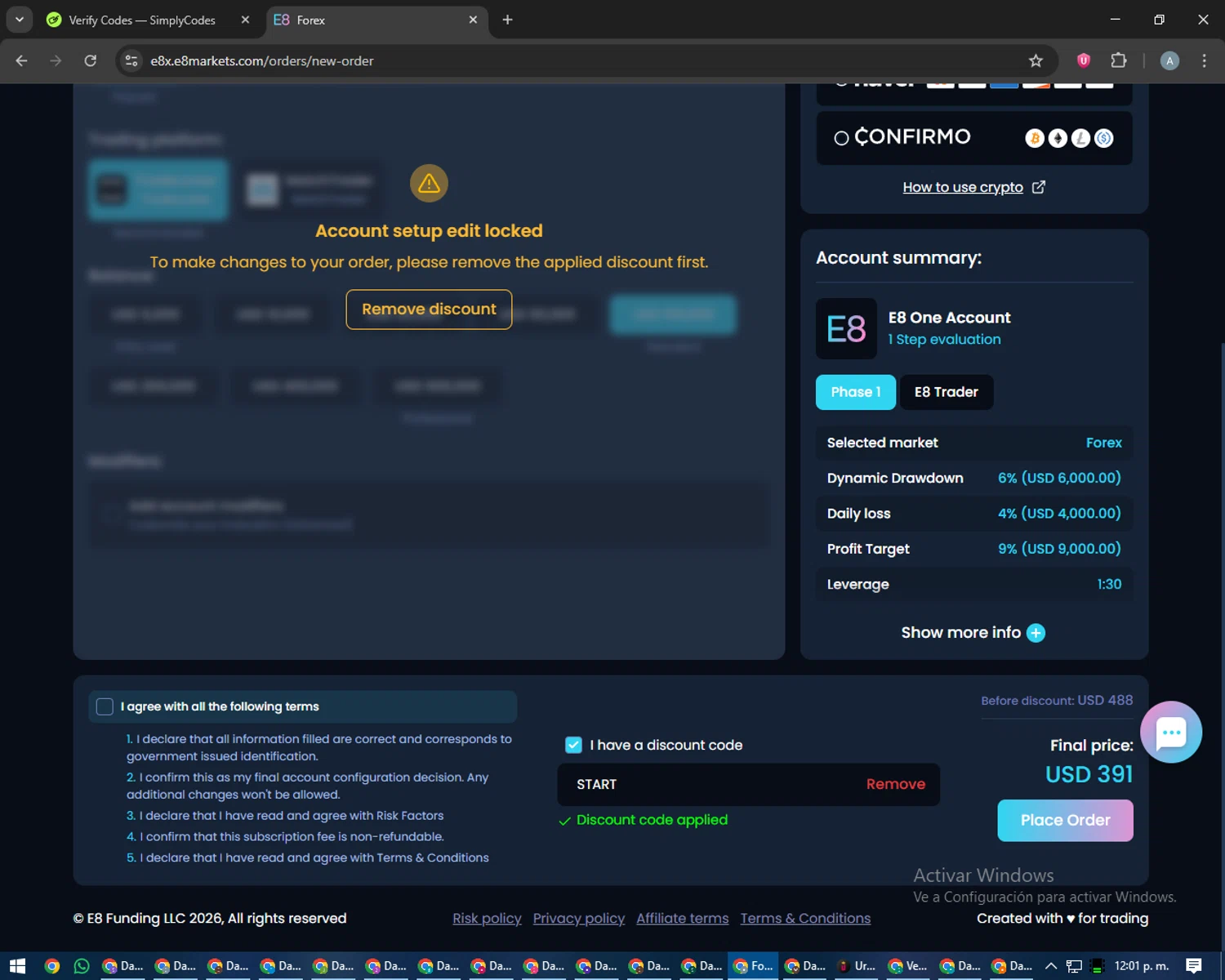Go forward to the next page

click(56, 60)
